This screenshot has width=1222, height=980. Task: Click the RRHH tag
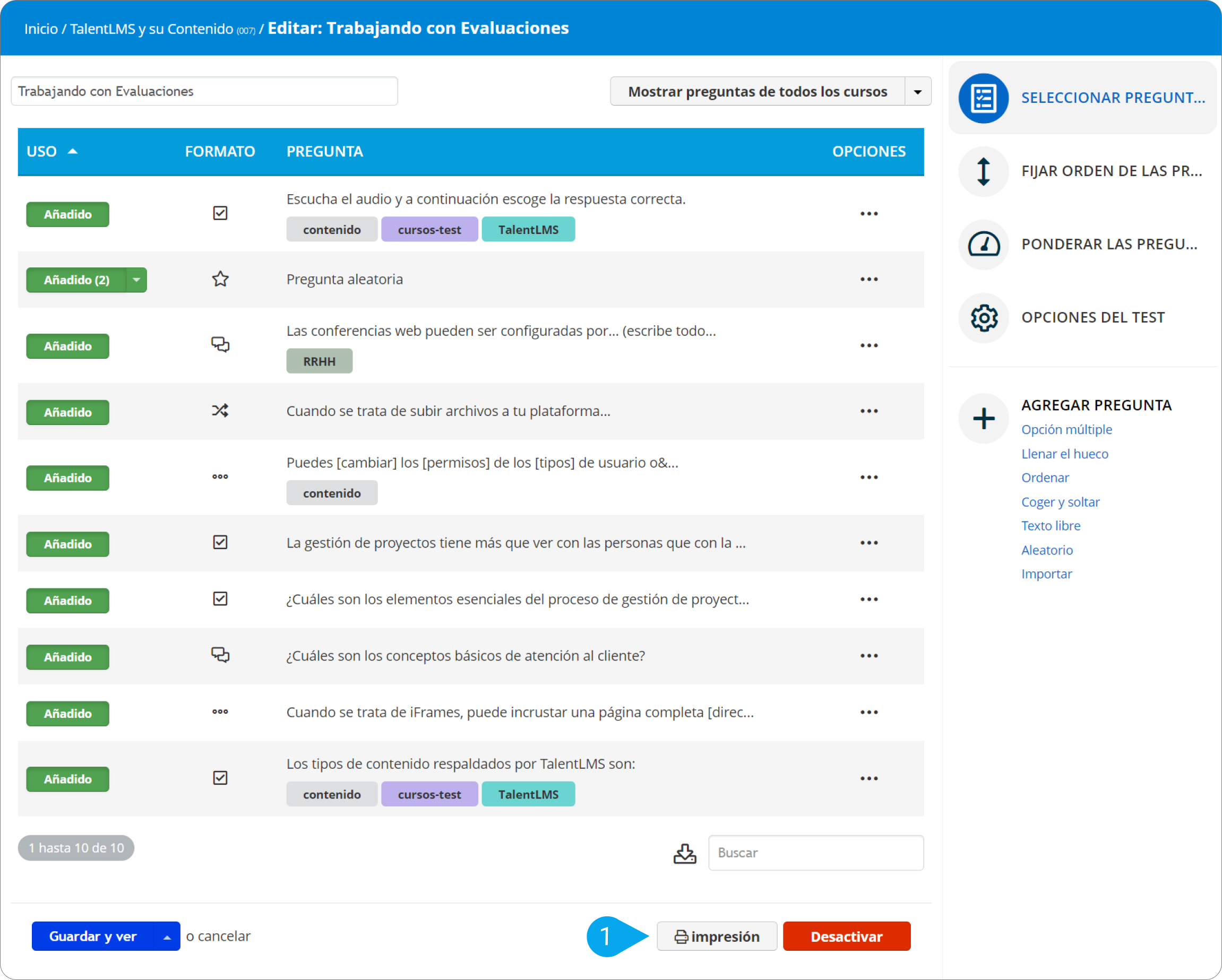coord(319,361)
